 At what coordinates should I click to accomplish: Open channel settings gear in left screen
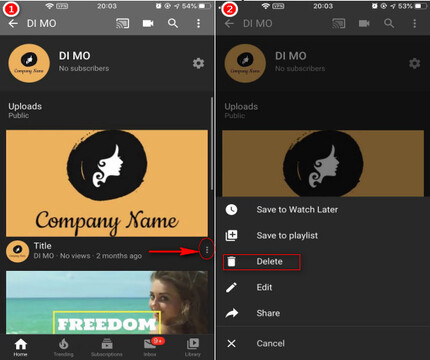198,63
